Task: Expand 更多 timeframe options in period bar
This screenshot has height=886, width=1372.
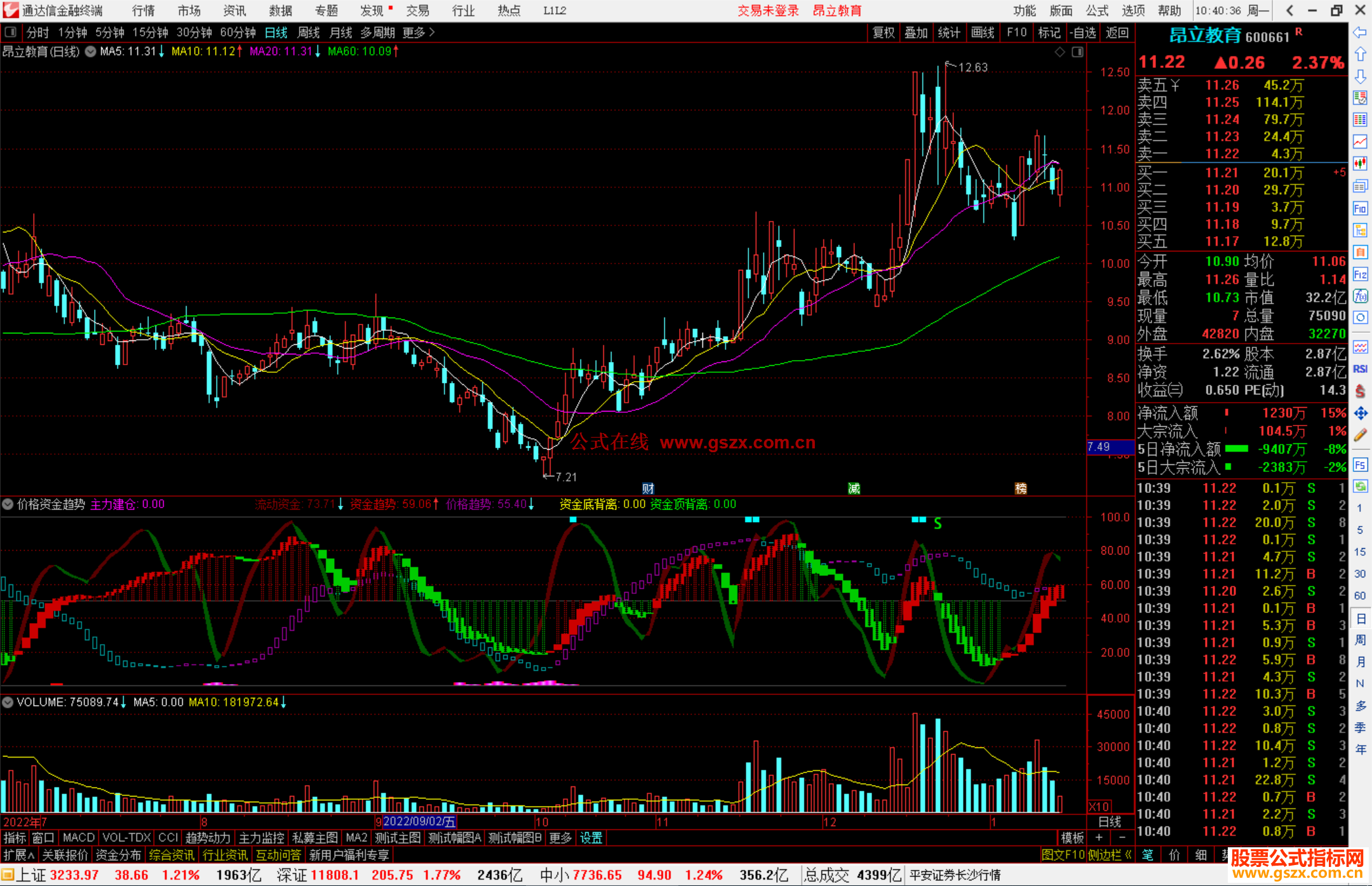Action: pos(418,32)
